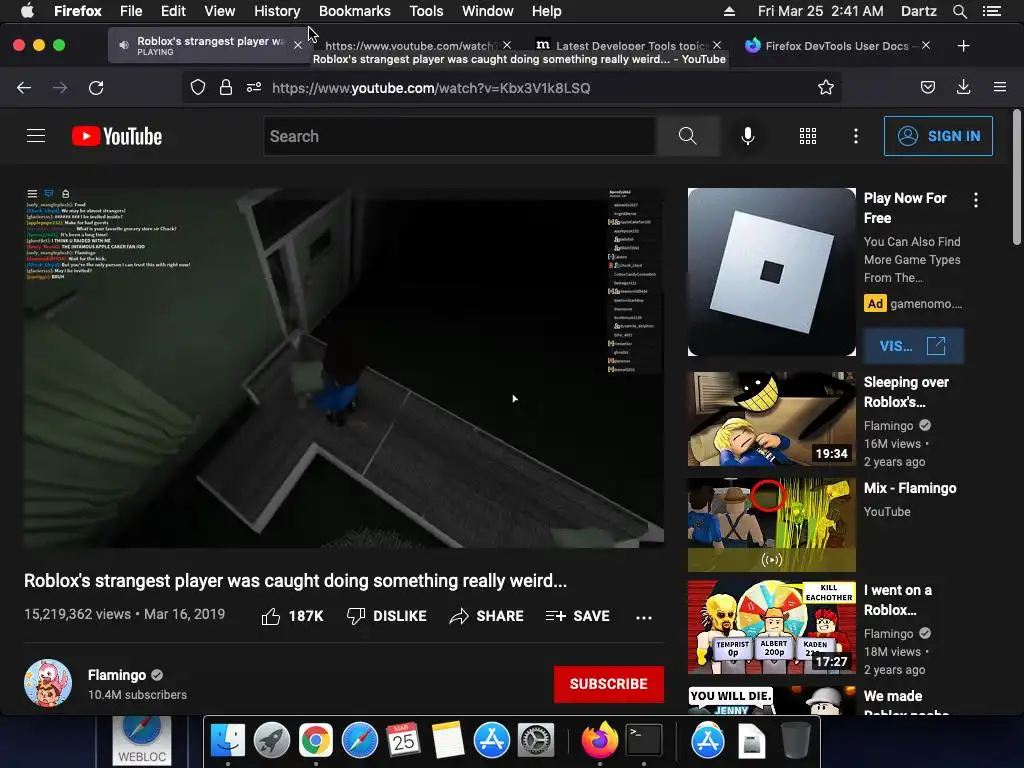1024x768 pixels.
Task: Open more actions ellipsis under video
Action: click(x=644, y=617)
